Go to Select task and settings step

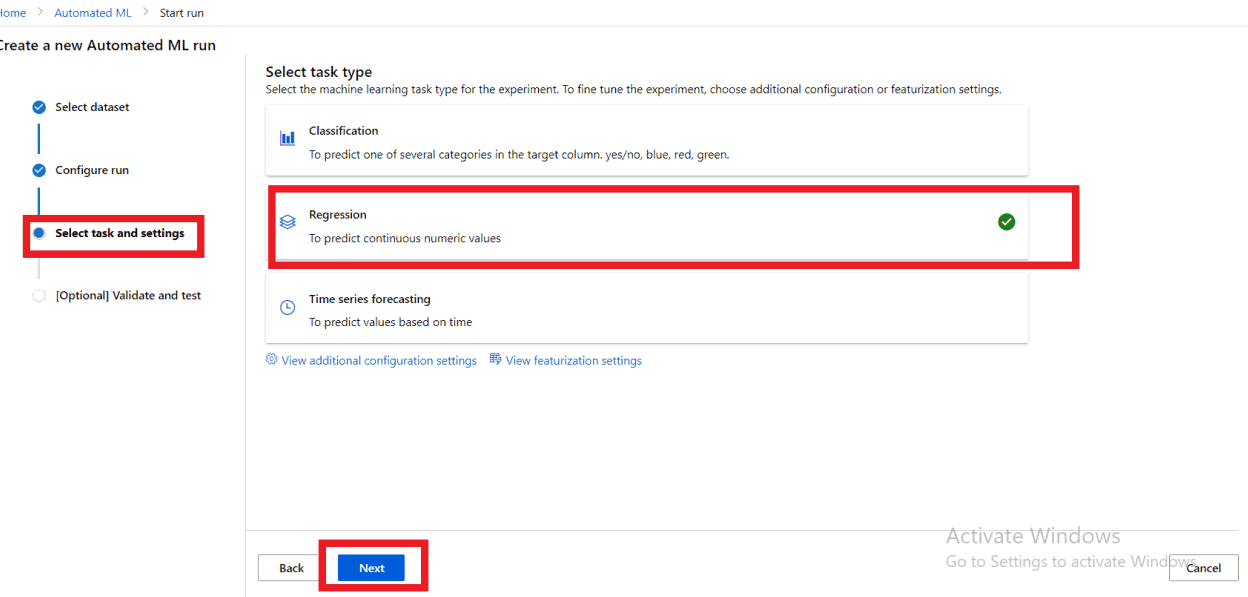[120, 233]
